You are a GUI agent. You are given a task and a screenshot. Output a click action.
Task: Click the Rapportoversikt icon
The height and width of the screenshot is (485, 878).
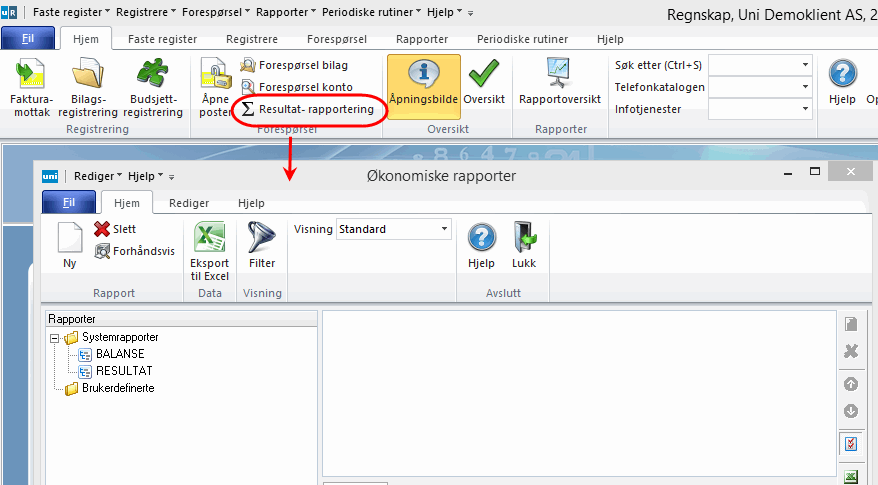pyautogui.click(x=560, y=76)
